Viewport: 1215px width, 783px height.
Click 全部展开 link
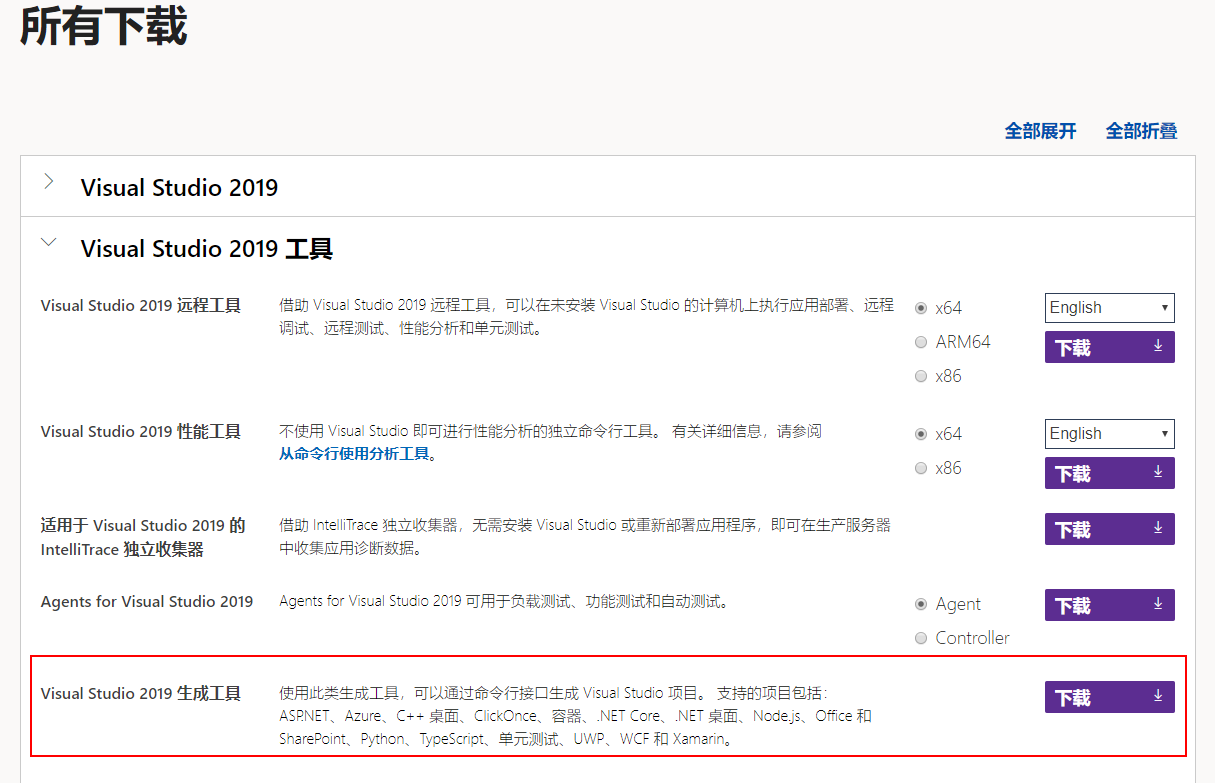click(1040, 131)
